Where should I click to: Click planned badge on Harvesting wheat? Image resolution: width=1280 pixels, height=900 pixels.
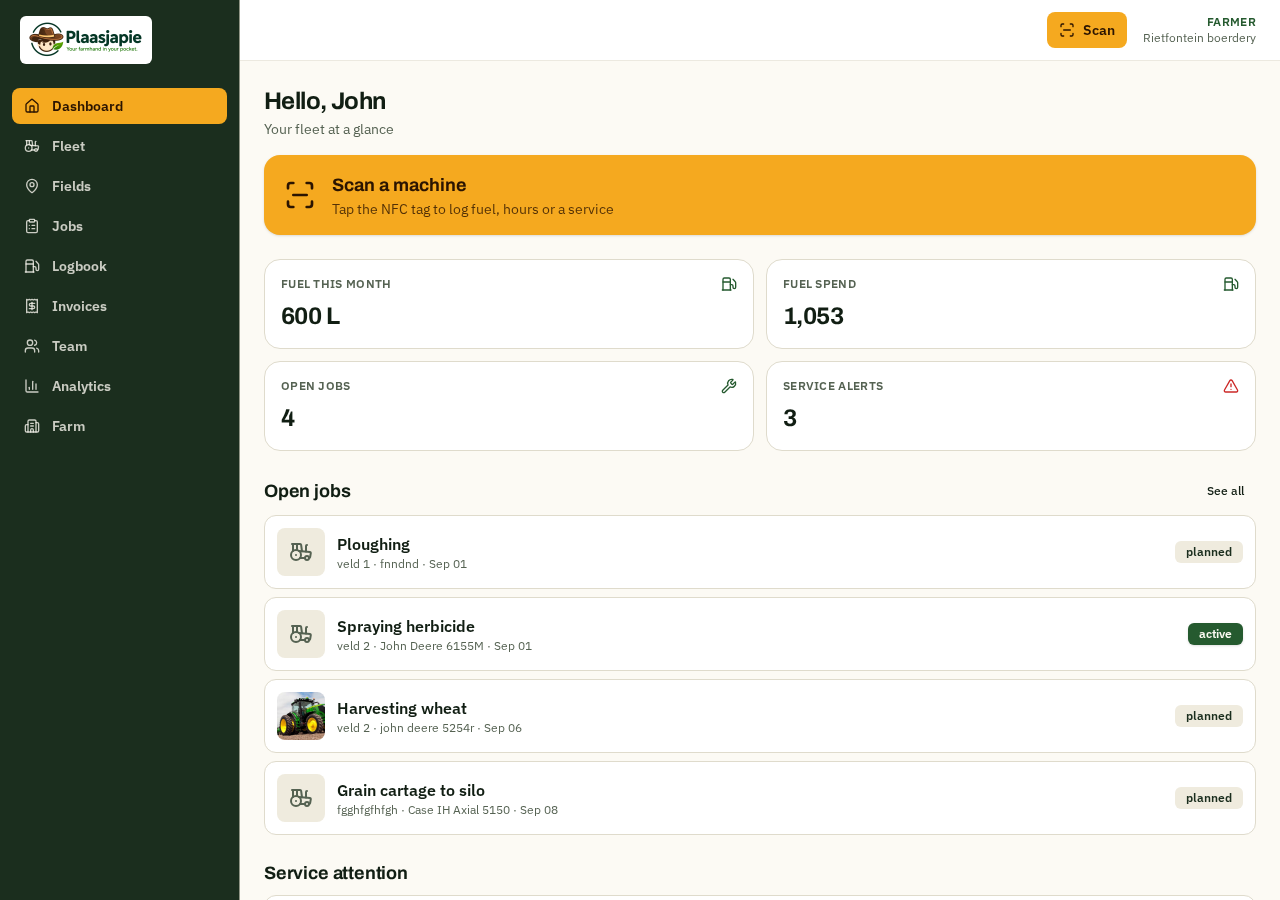coord(1209,716)
